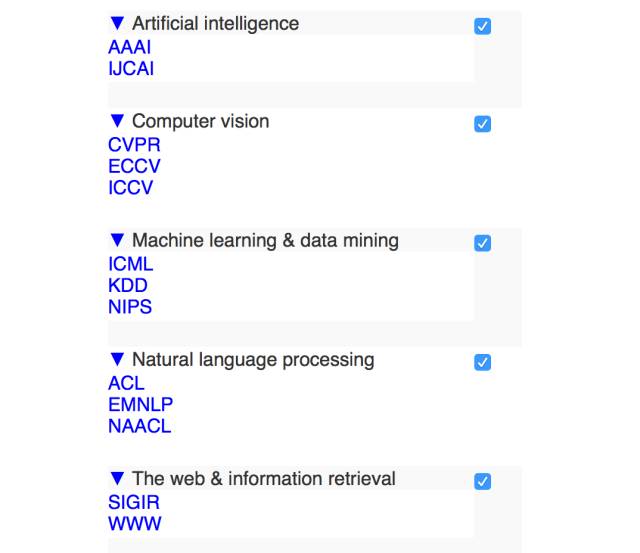Image resolution: width=640 pixels, height=553 pixels.
Task: Open the KDD link
Action: click(127, 285)
